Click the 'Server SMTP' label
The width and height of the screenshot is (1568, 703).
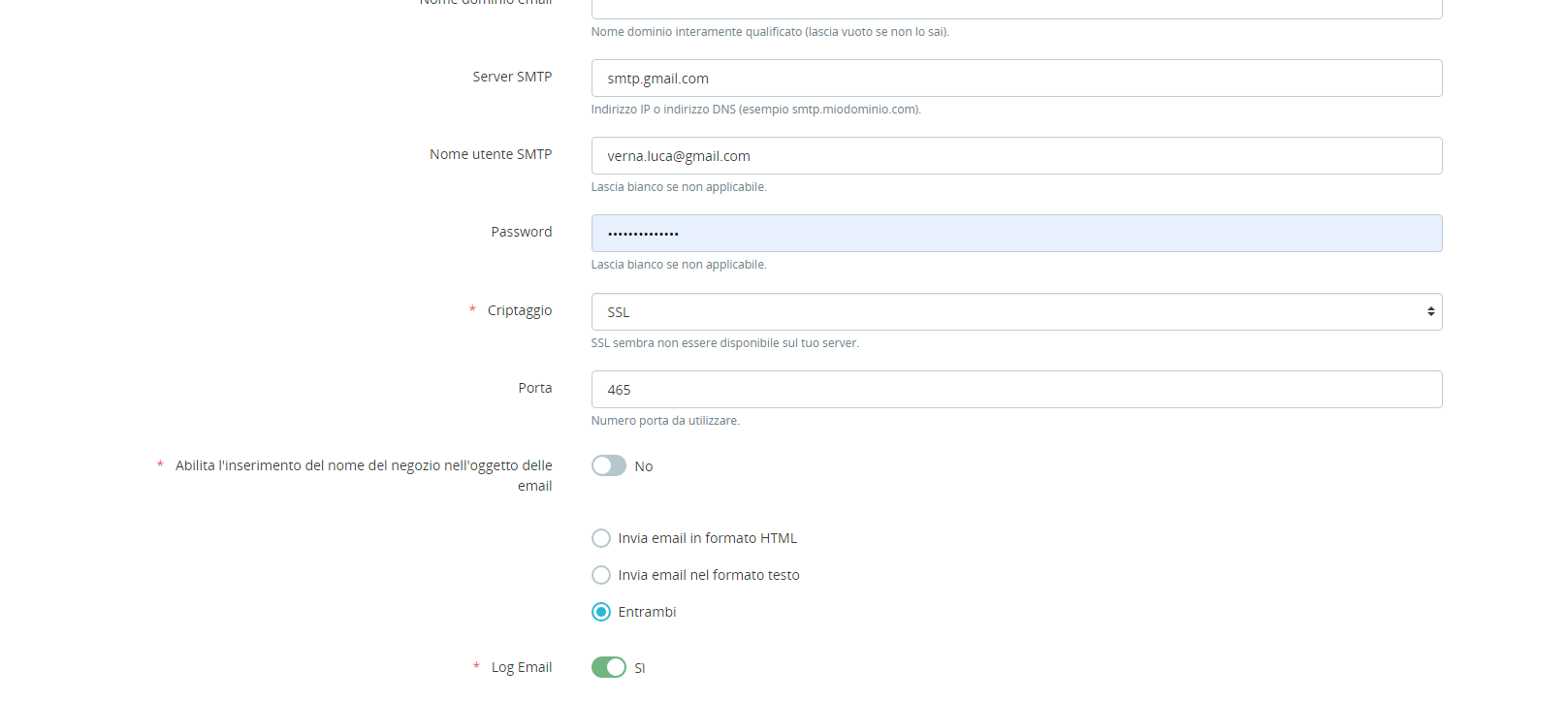pyautogui.click(x=512, y=77)
